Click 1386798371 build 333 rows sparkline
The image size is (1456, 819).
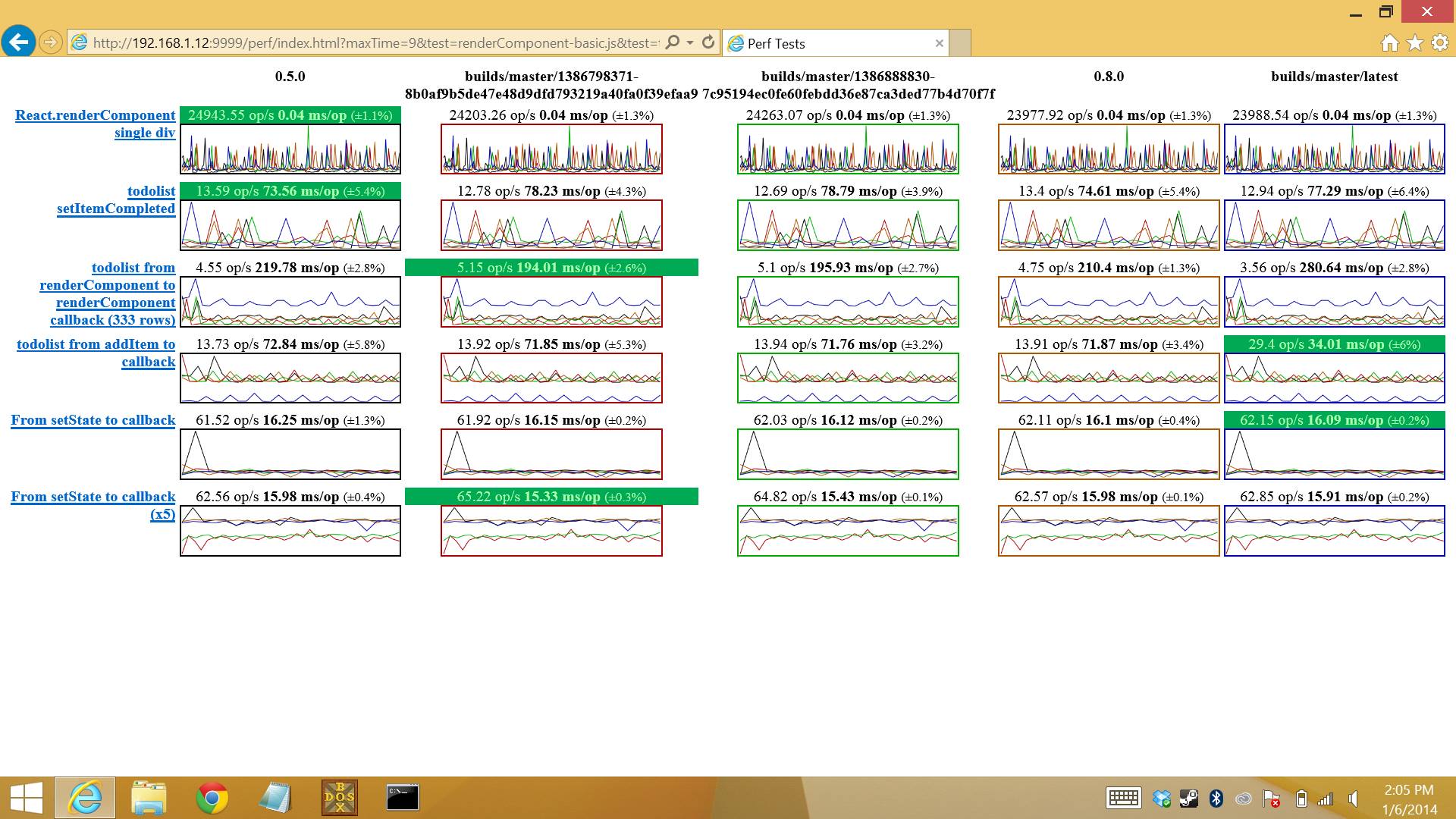click(x=551, y=302)
